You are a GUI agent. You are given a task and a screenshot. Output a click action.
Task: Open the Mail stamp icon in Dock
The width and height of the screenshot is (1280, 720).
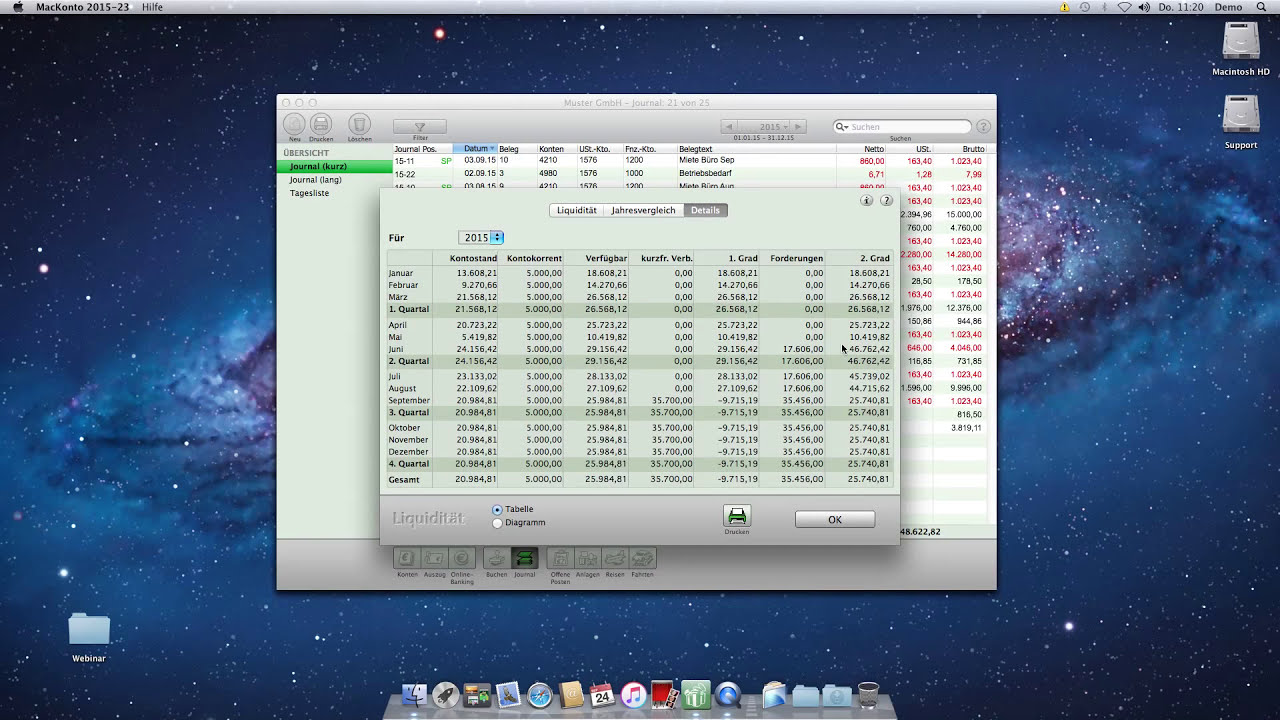click(508, 695)
